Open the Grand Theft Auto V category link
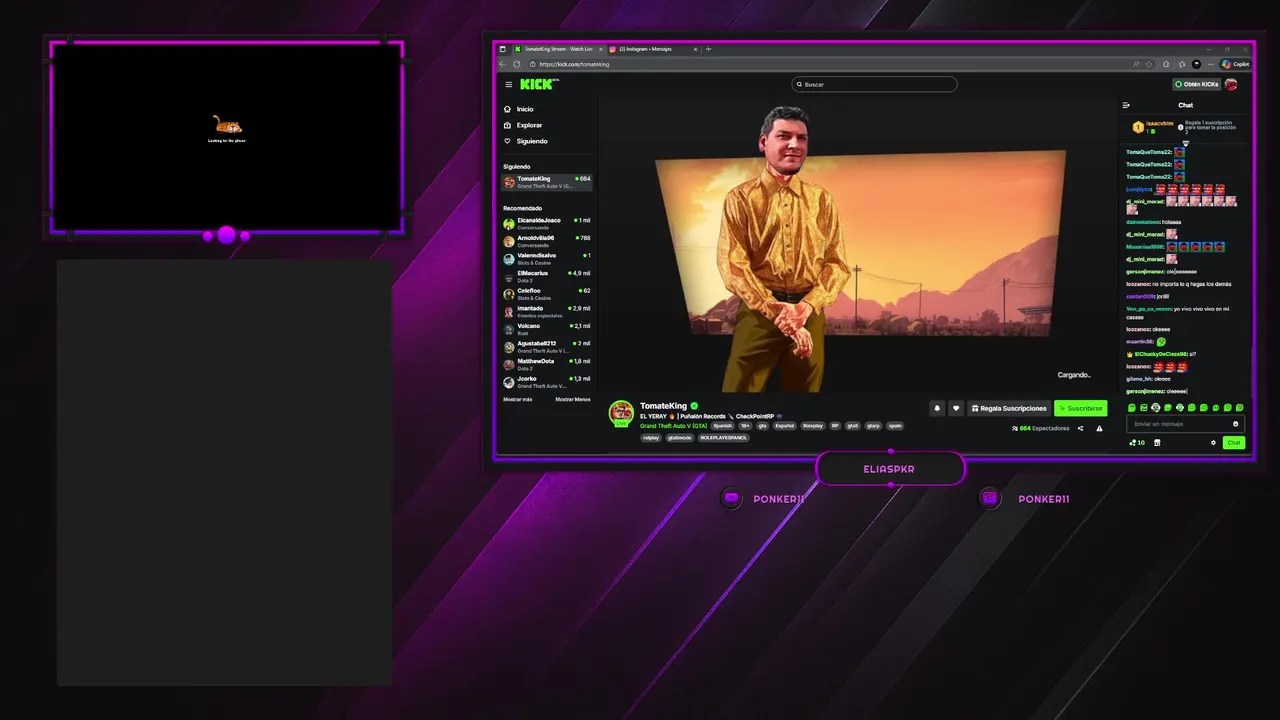Viewport: 1280px width, 720px height. 673,426
